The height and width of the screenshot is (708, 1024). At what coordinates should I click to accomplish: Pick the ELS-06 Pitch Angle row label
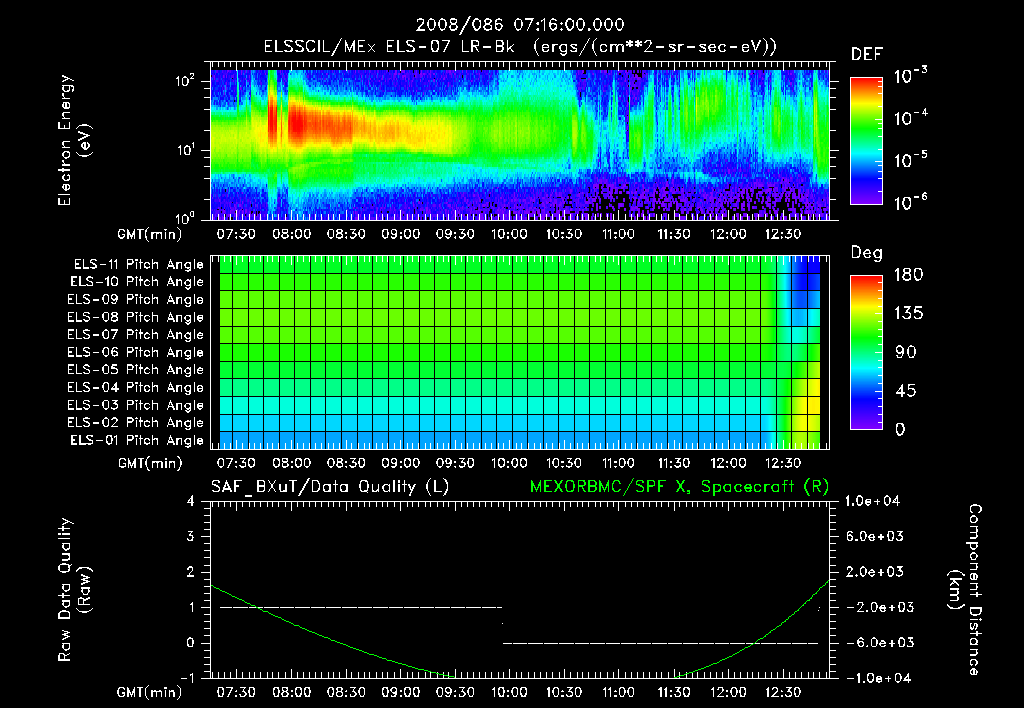(x=135, y=352)
